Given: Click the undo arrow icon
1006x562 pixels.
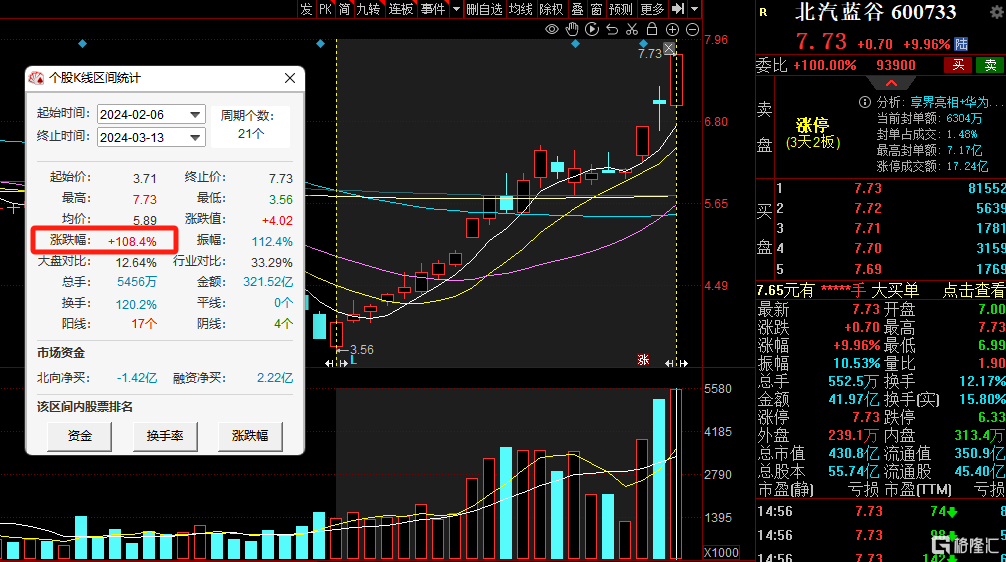Looking at the screenshot, I should (612, 30).
